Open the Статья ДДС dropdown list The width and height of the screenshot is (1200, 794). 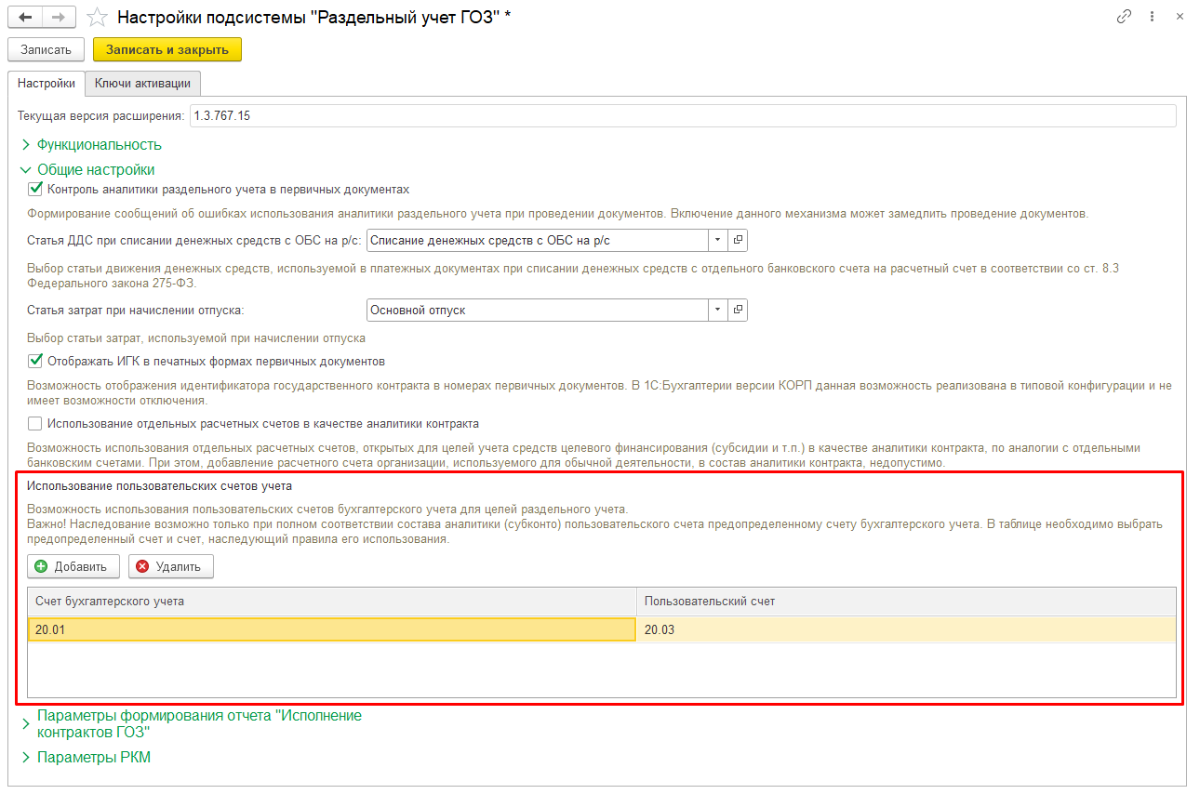tap(717, 241)
